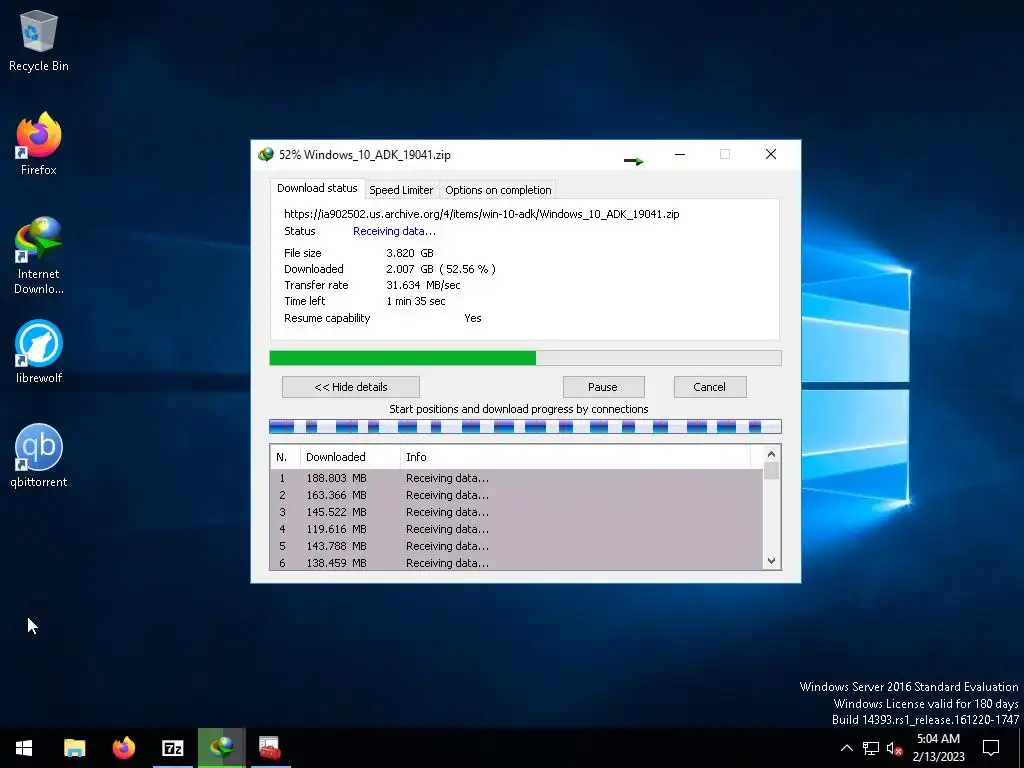
Task: Click the connections progress segment bar
Action: 525,426
